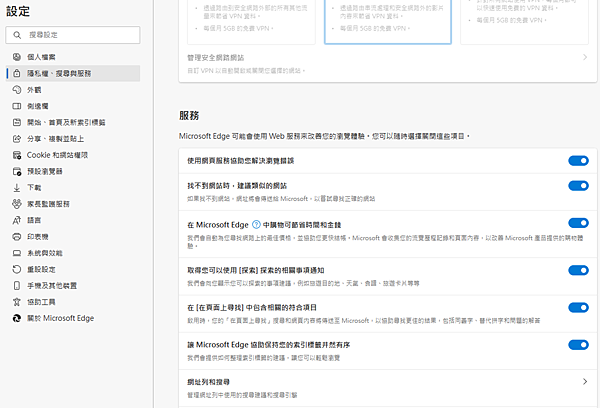
Task: Toggle 讓 Microsoft Edge 協助保持索引標籤井然有序 switch
Action: pos(578,344)
